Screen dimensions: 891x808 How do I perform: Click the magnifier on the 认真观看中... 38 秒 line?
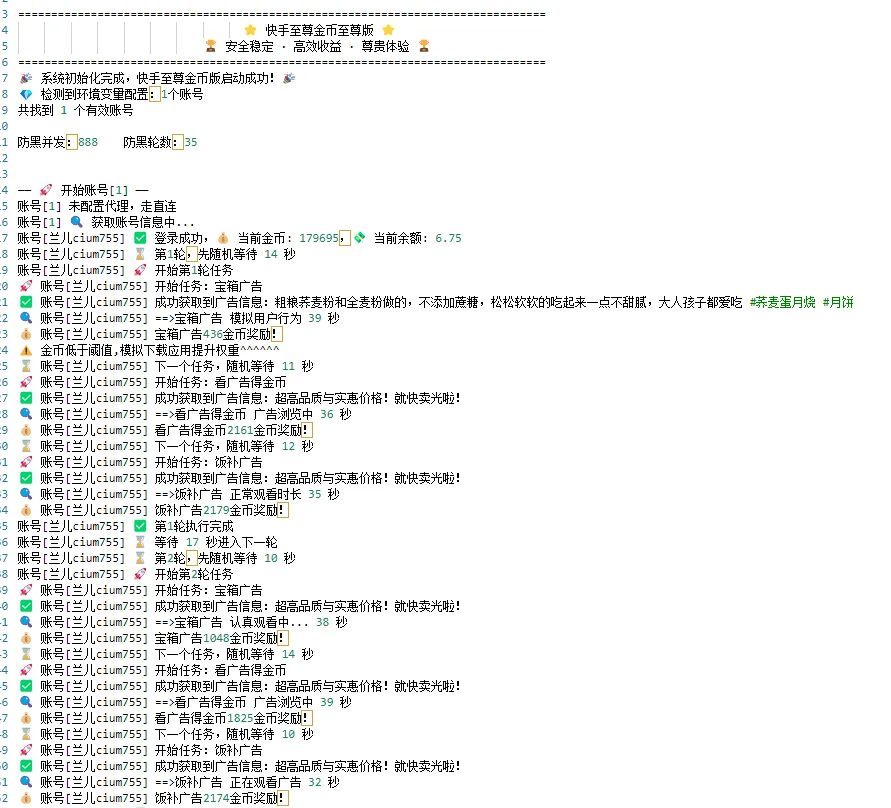(x=26, y=622)
